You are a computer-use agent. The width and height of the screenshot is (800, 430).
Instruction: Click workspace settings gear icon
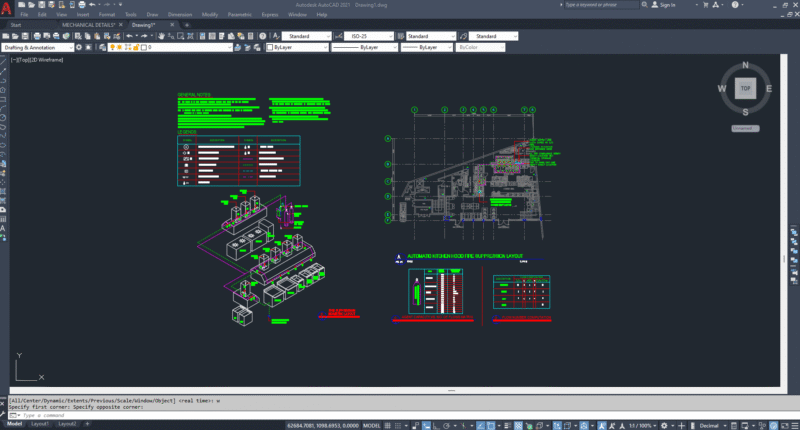[79, 47]
